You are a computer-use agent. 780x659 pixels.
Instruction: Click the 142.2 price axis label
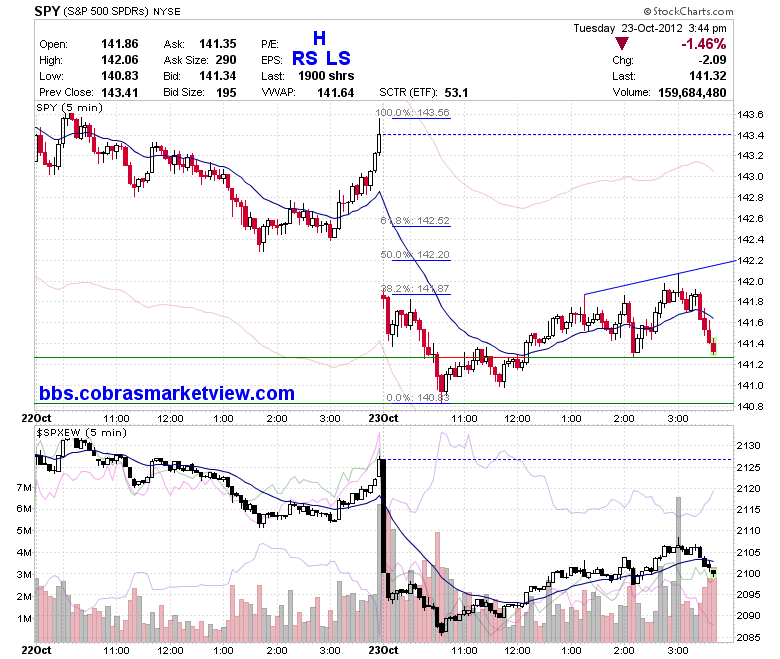750,260
